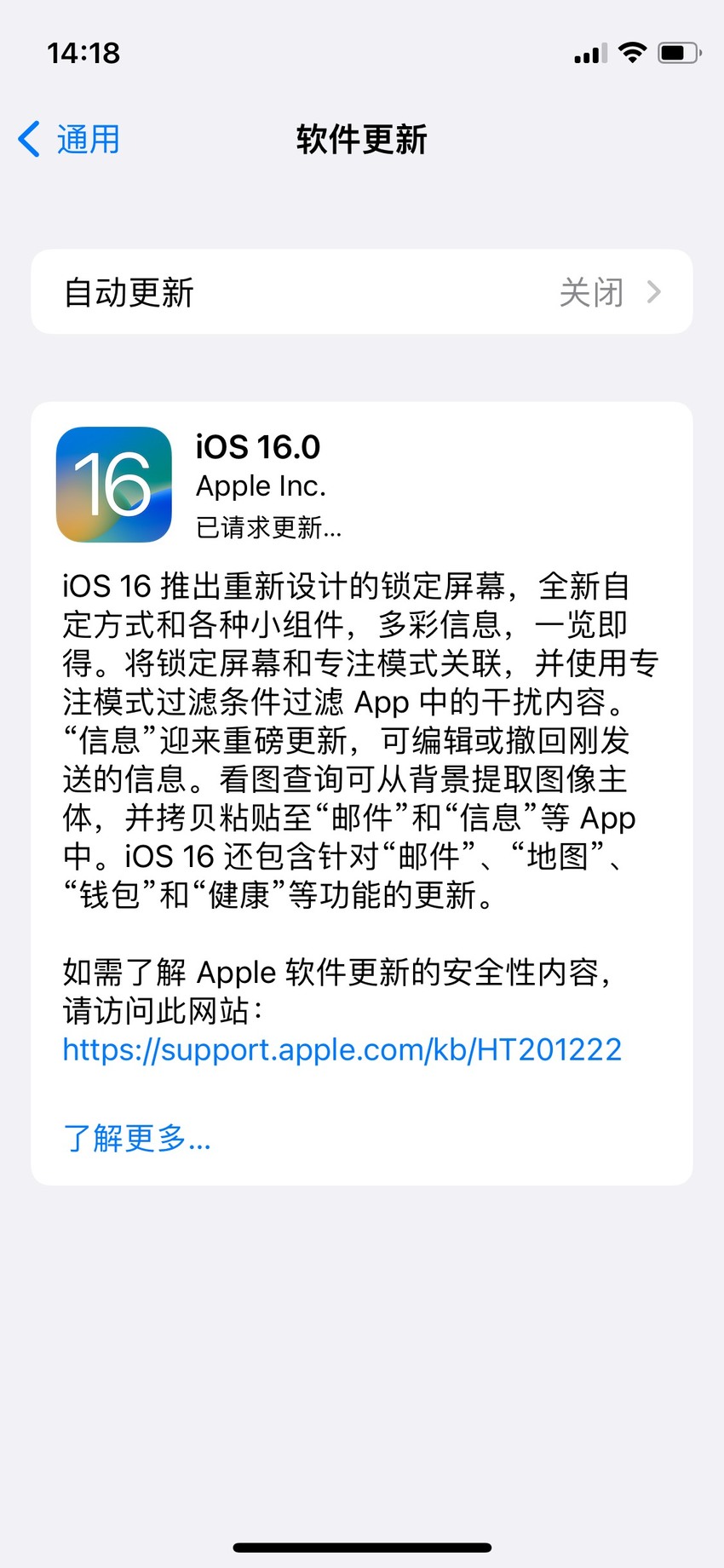
Task: Open the support.apple.com HT201222 link
Action: coord(342,1049)
